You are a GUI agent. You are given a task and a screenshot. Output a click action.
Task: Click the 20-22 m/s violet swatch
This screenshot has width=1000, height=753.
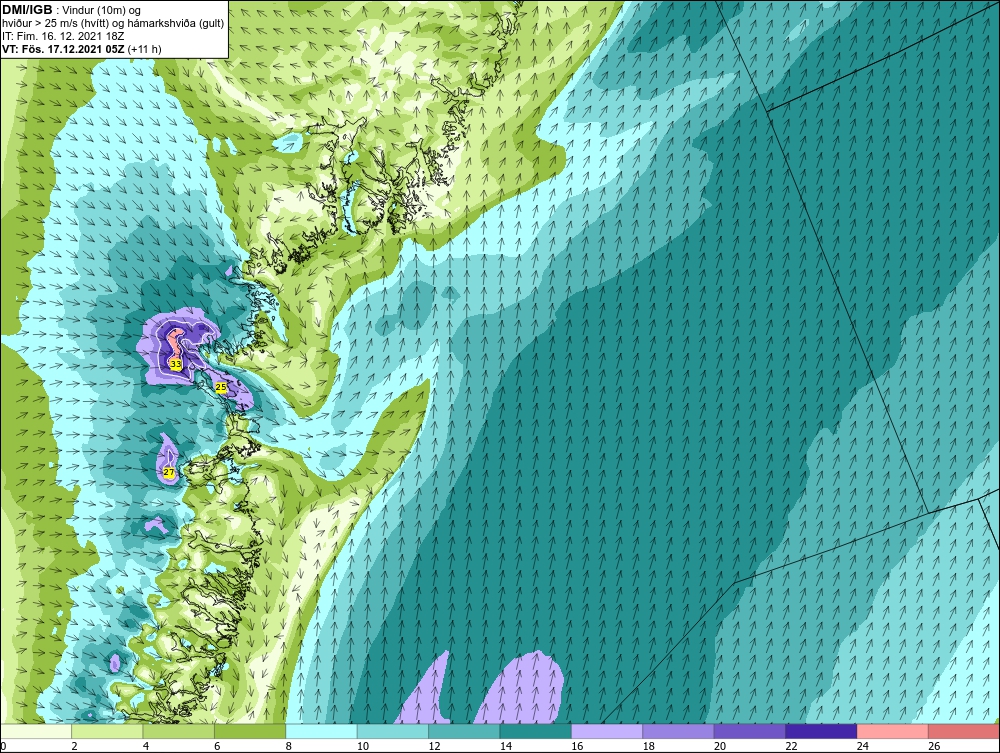coord(751,731)
